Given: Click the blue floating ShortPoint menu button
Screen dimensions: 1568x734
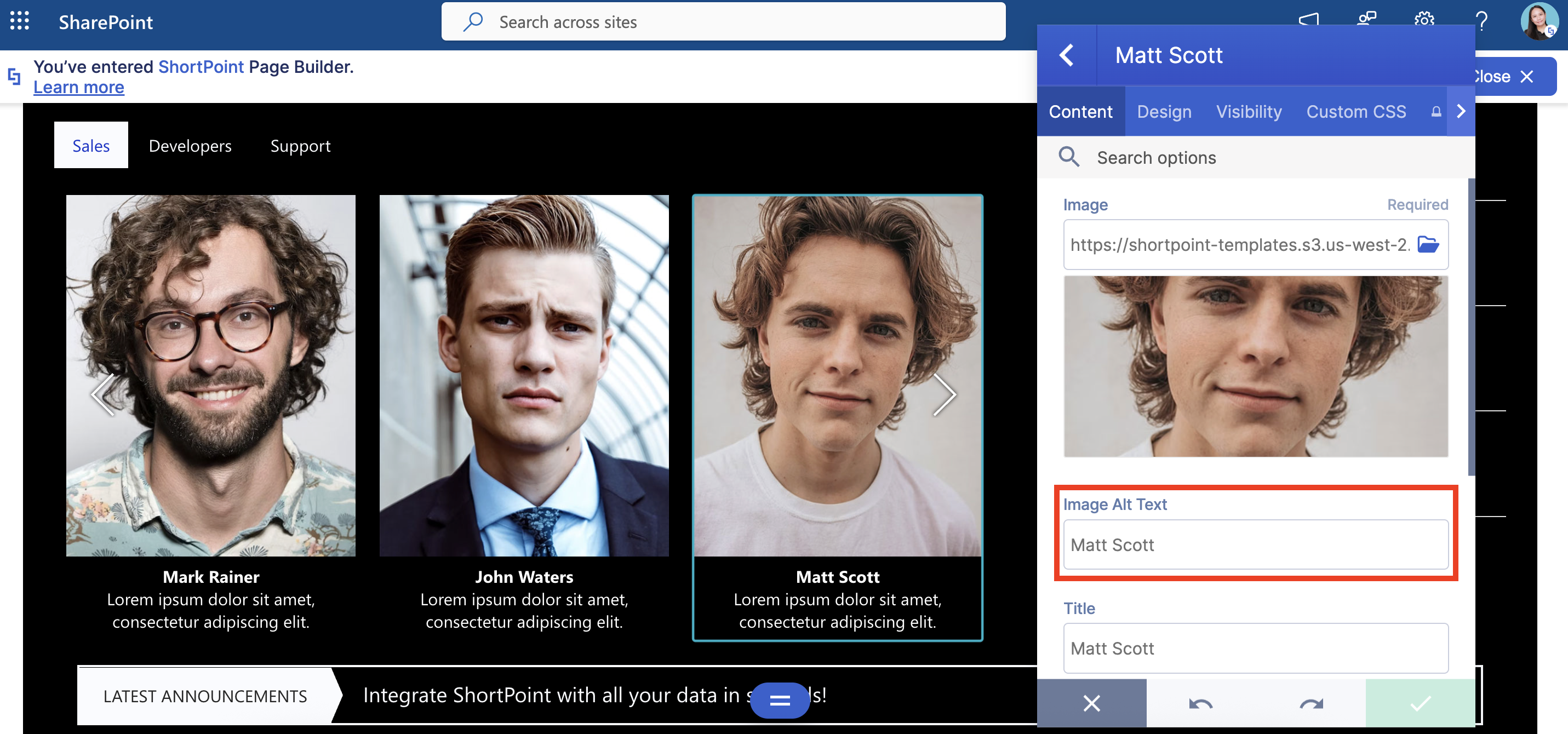Looking at the screenshot, I should [x=779, y=701].
